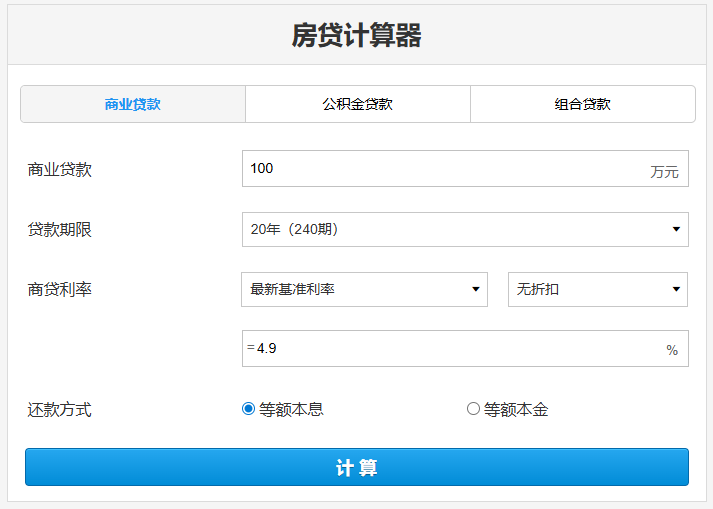Choose the 等额本金 repayment radio button

coord(473,409)
